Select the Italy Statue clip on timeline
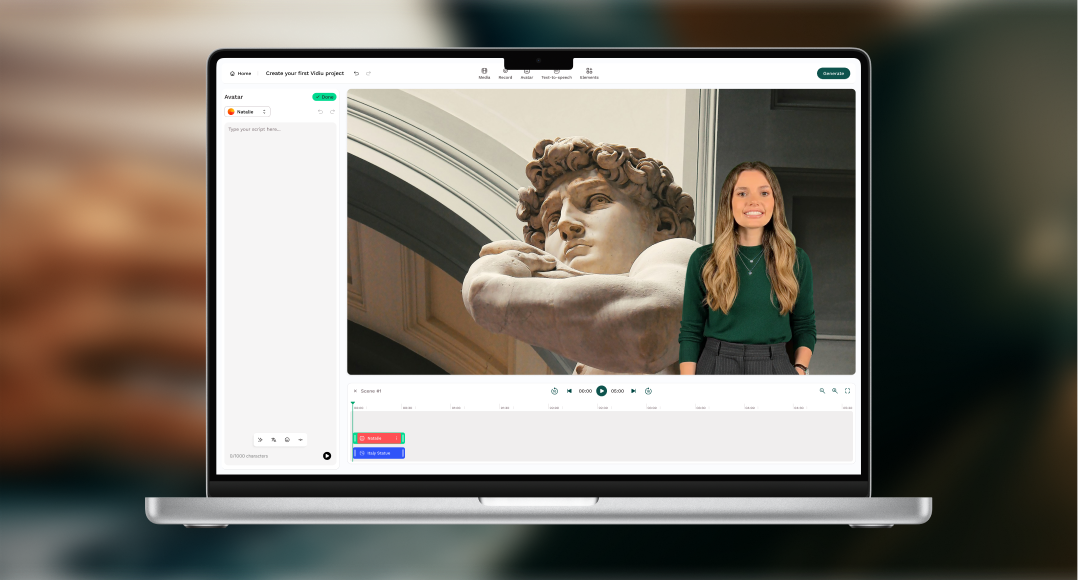The width and height of the screenshot is (1078, 580). point(378,453)
